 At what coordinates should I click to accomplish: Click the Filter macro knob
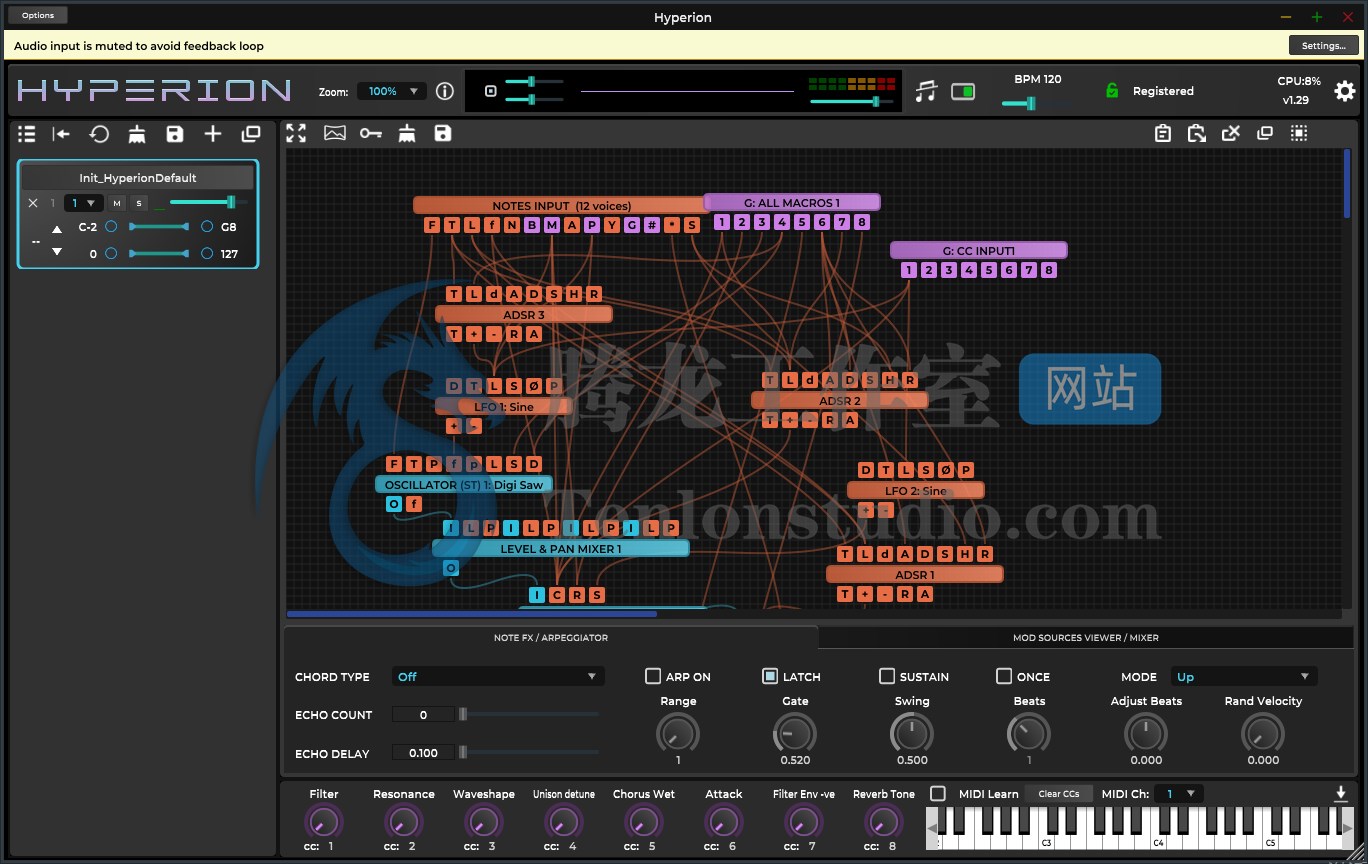(323, 823)
